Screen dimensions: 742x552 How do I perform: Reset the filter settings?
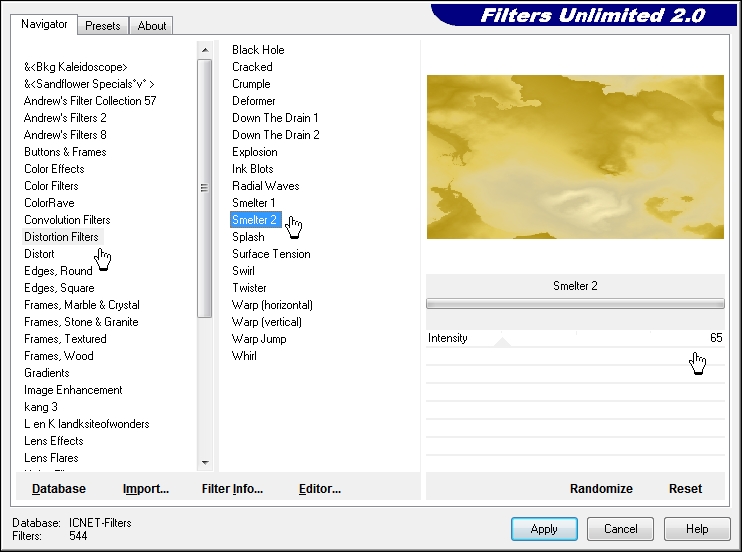685,489
